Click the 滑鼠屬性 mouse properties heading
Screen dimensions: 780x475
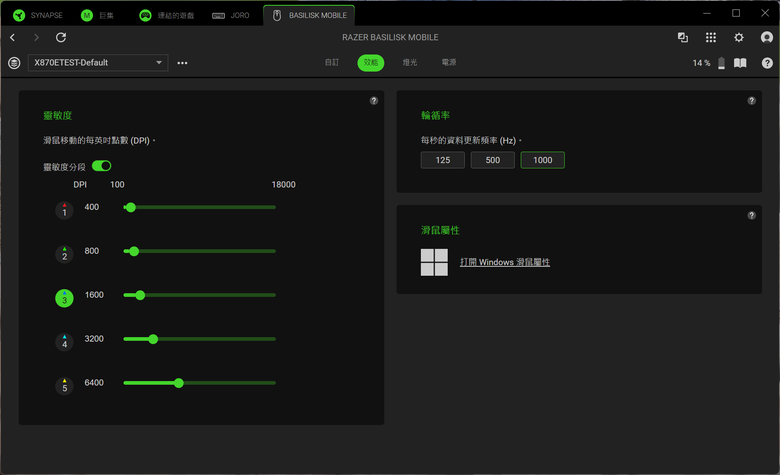tap(440, 230)
